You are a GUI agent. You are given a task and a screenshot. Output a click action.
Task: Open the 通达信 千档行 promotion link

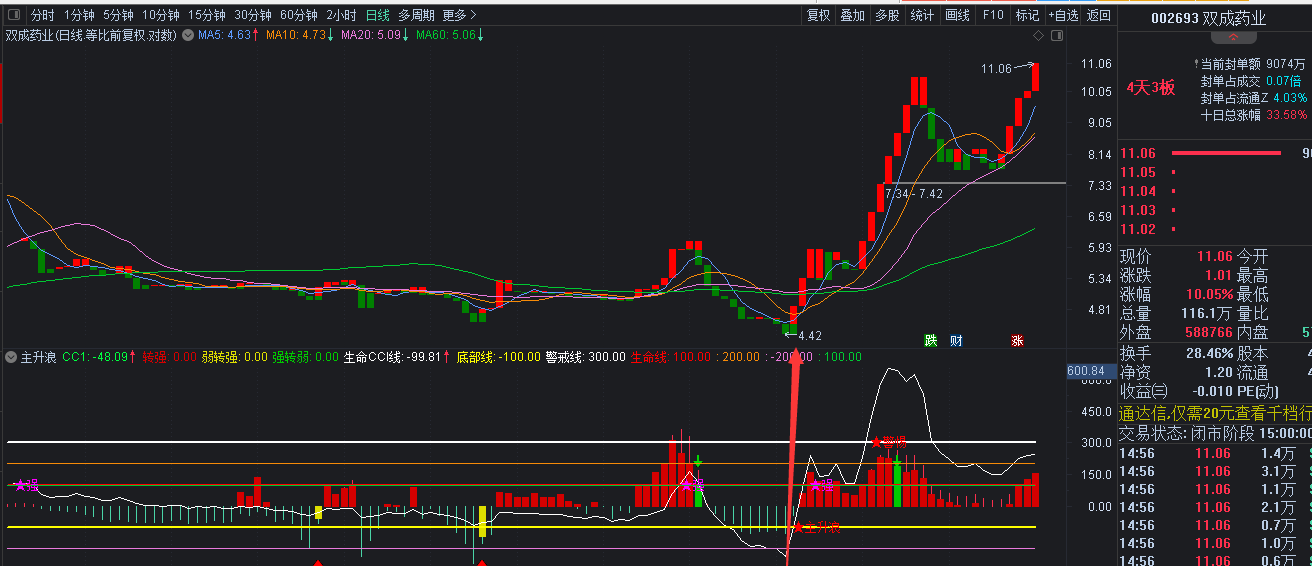(x=1215, y=414)
